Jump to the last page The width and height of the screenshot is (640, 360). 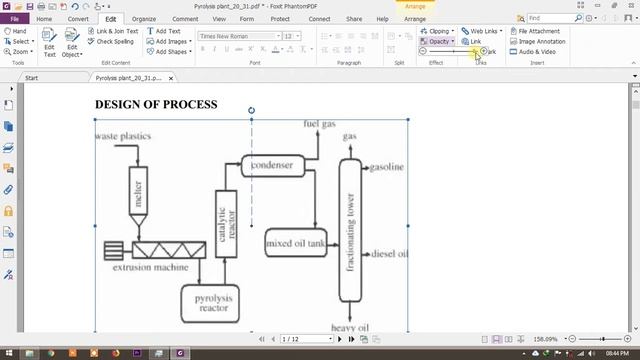tap(351, 339)
